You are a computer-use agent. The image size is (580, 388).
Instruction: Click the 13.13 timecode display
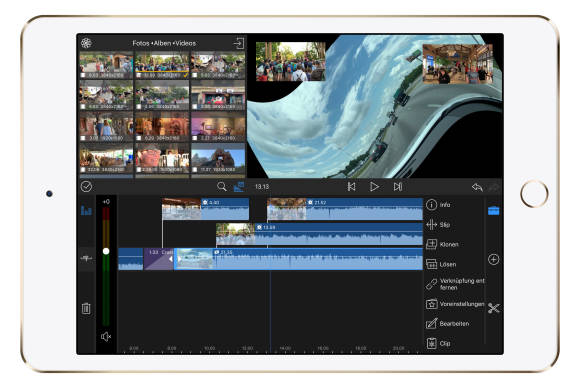pyautogui.click(x=262, y=187)
